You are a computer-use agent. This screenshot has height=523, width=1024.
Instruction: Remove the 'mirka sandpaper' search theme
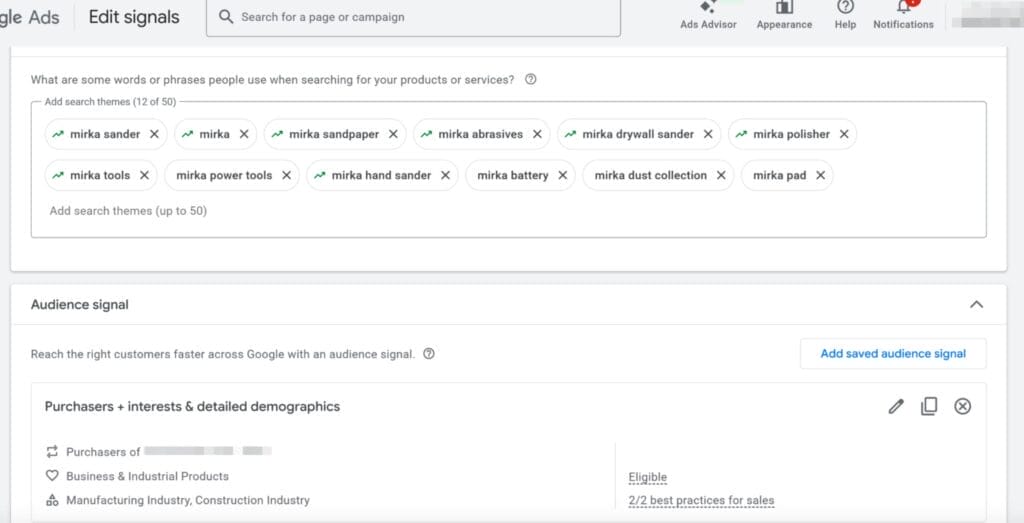393,134
